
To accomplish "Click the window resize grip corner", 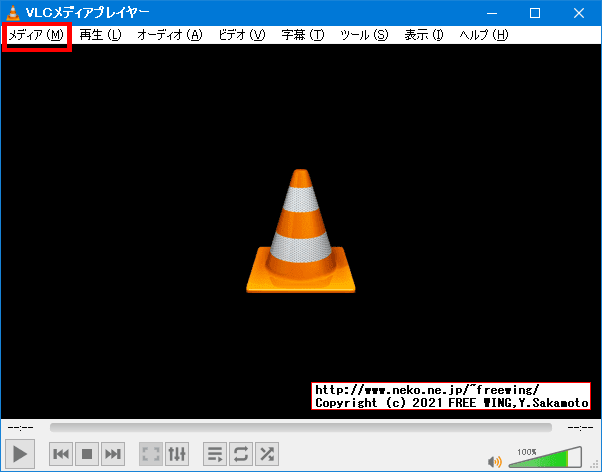I will coord(595,465).
